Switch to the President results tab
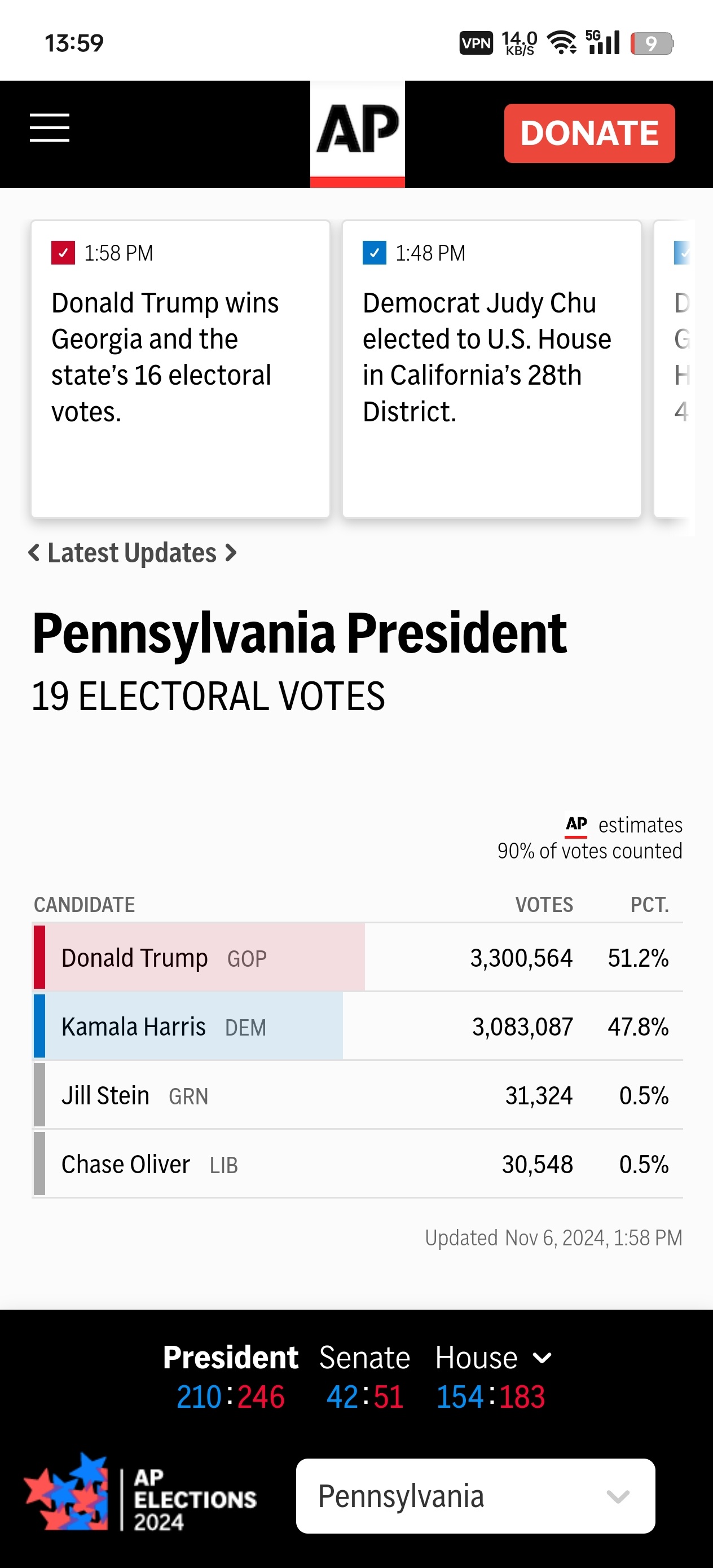713x1568 pixels. point(230,1358)
